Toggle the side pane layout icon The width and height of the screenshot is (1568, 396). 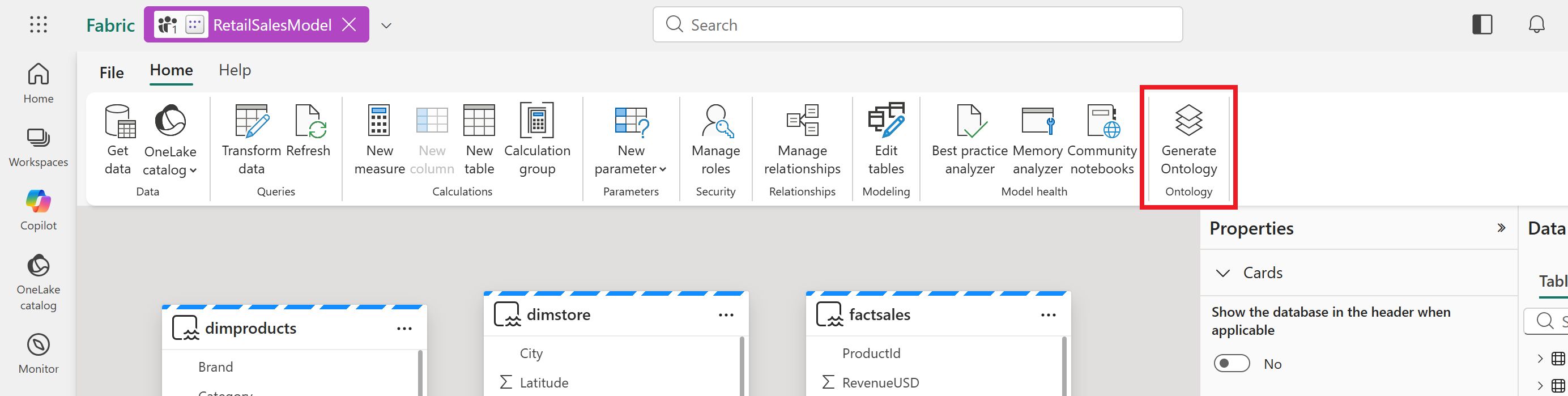point(1482,24)
